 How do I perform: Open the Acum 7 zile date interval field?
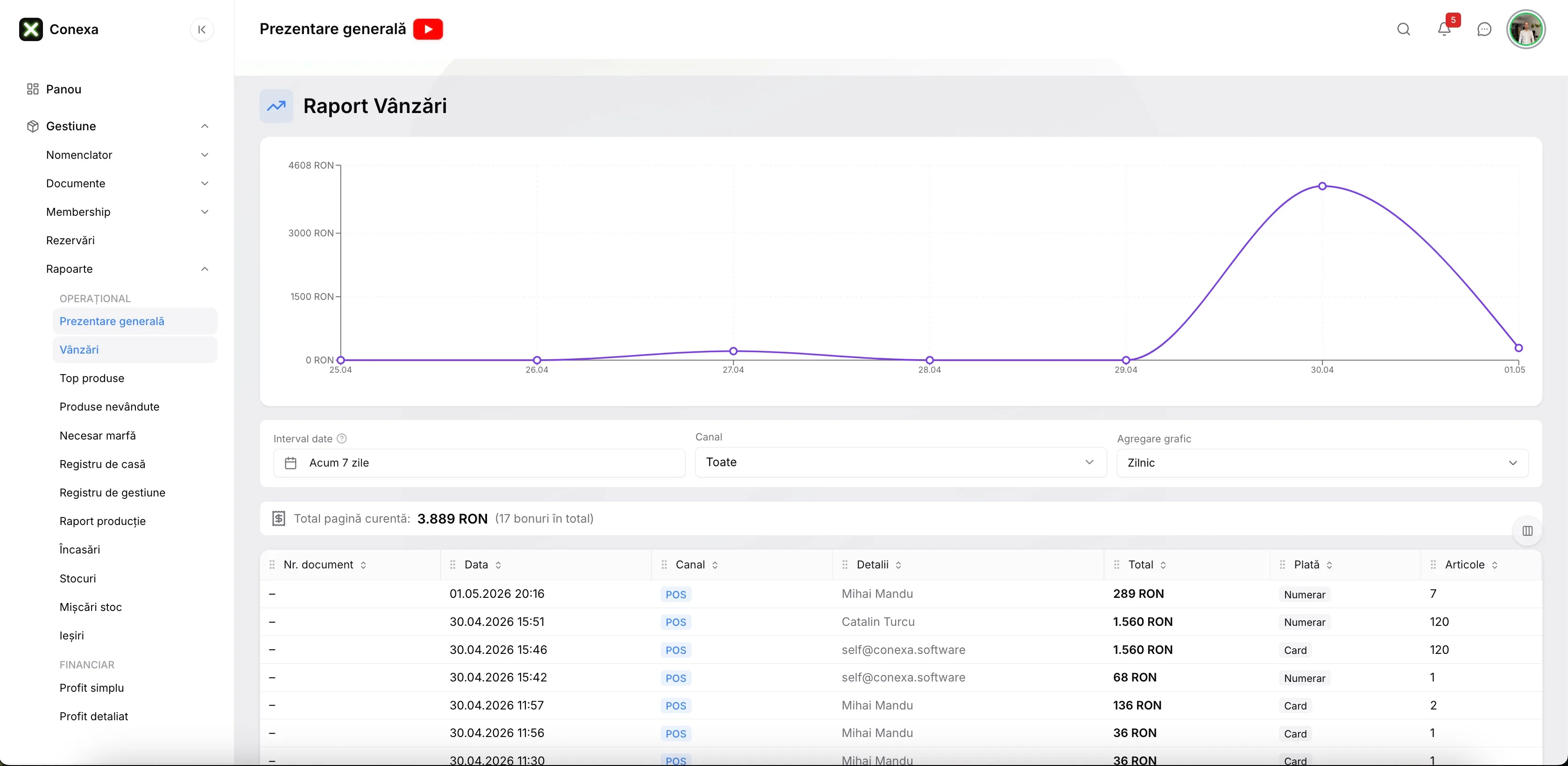click(480, 463)
